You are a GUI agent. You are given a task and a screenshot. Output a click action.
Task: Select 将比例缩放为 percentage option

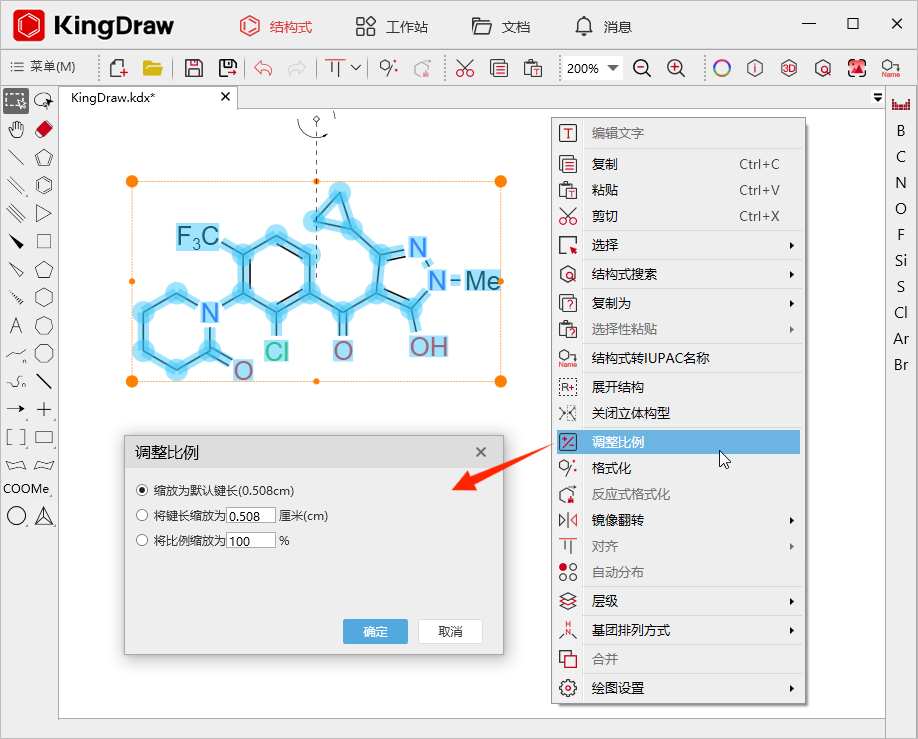coord(141,540)
